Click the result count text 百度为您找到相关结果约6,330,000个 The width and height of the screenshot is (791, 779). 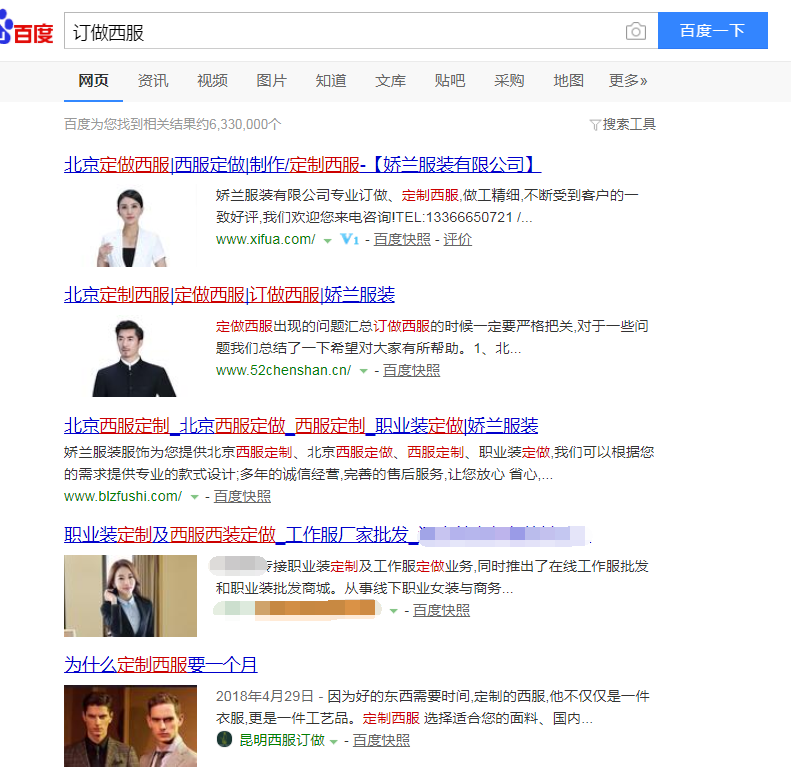tap(173, 124)
